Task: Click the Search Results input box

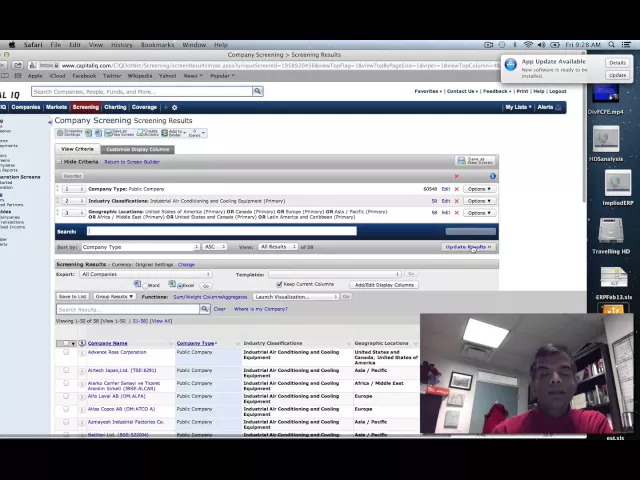Action: point(128,309)
